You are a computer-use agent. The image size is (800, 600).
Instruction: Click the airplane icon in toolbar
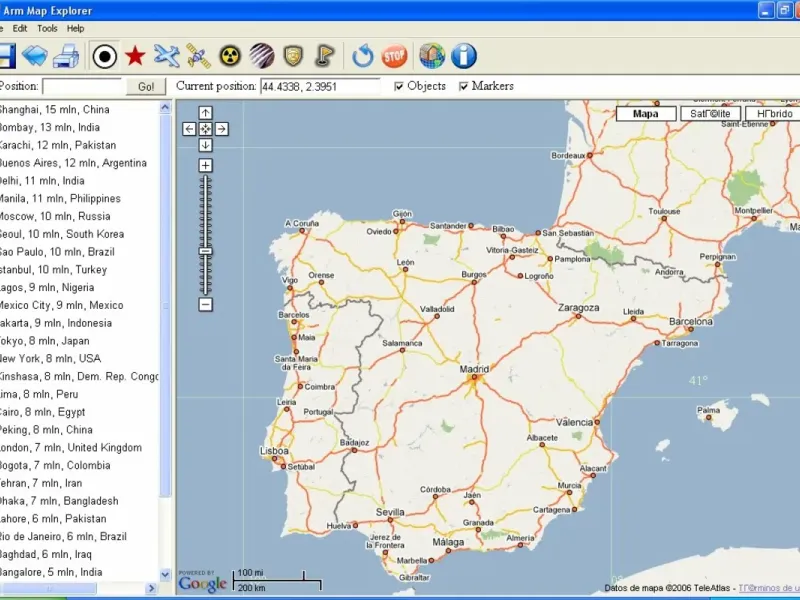167,56
